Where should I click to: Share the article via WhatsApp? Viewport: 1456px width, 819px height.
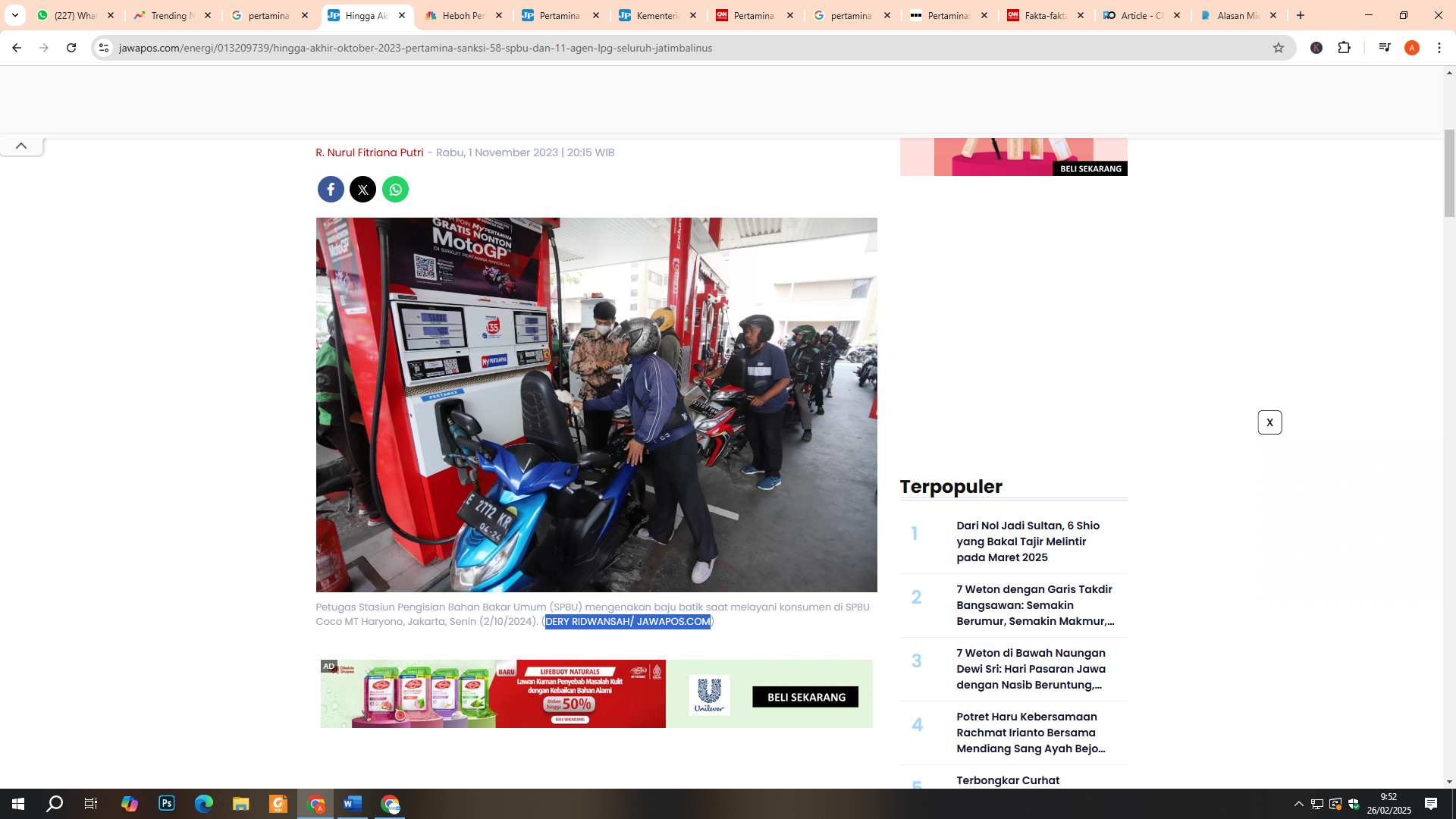point(395,189)
